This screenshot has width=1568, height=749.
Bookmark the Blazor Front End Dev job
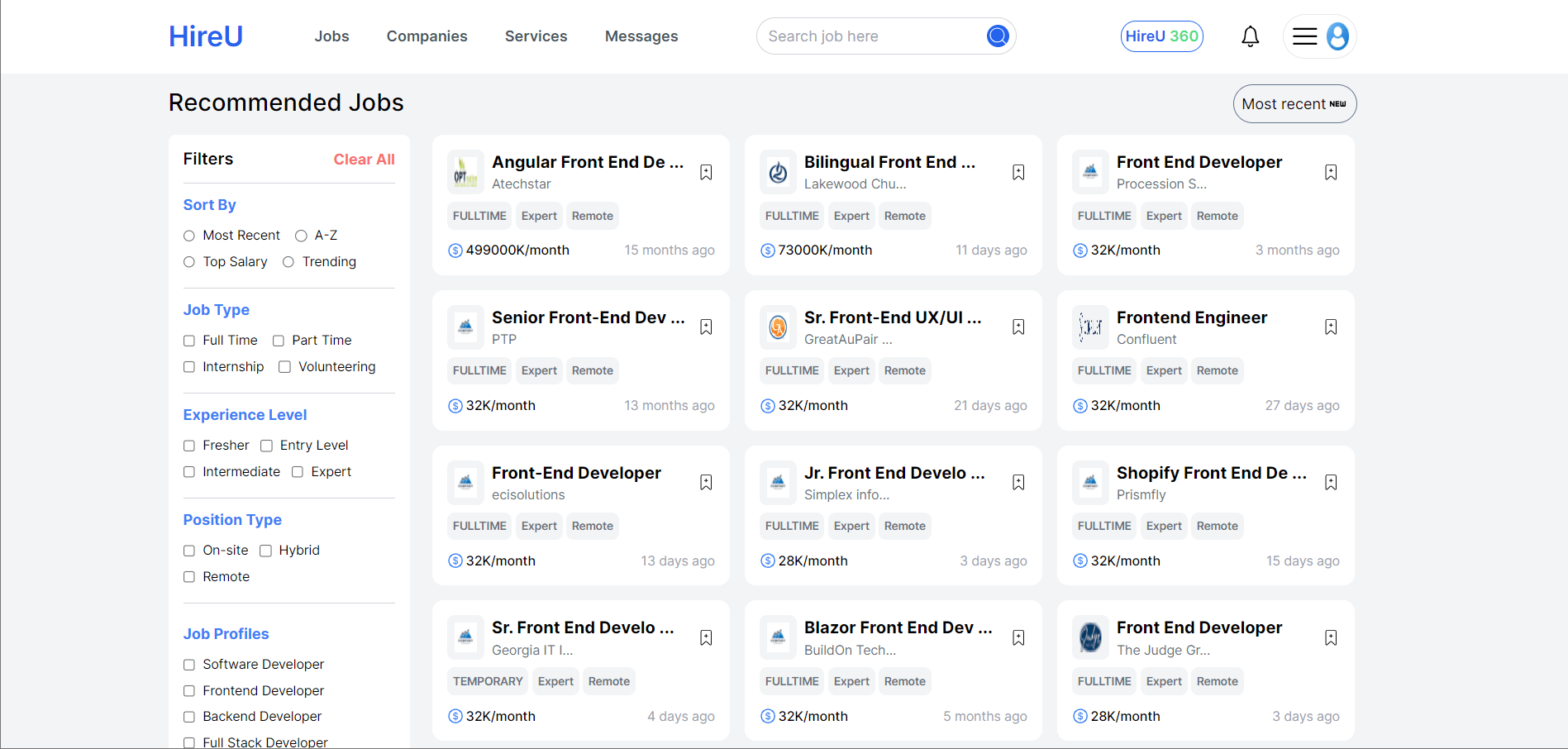click(x=1018, y=638)
